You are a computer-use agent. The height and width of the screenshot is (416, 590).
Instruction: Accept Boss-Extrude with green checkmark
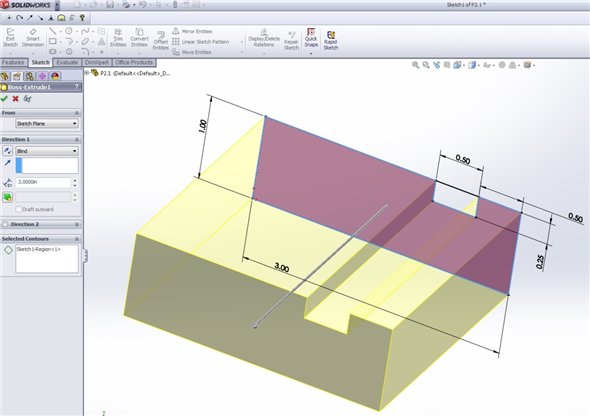pyautogui.click(x=4, y=99)
